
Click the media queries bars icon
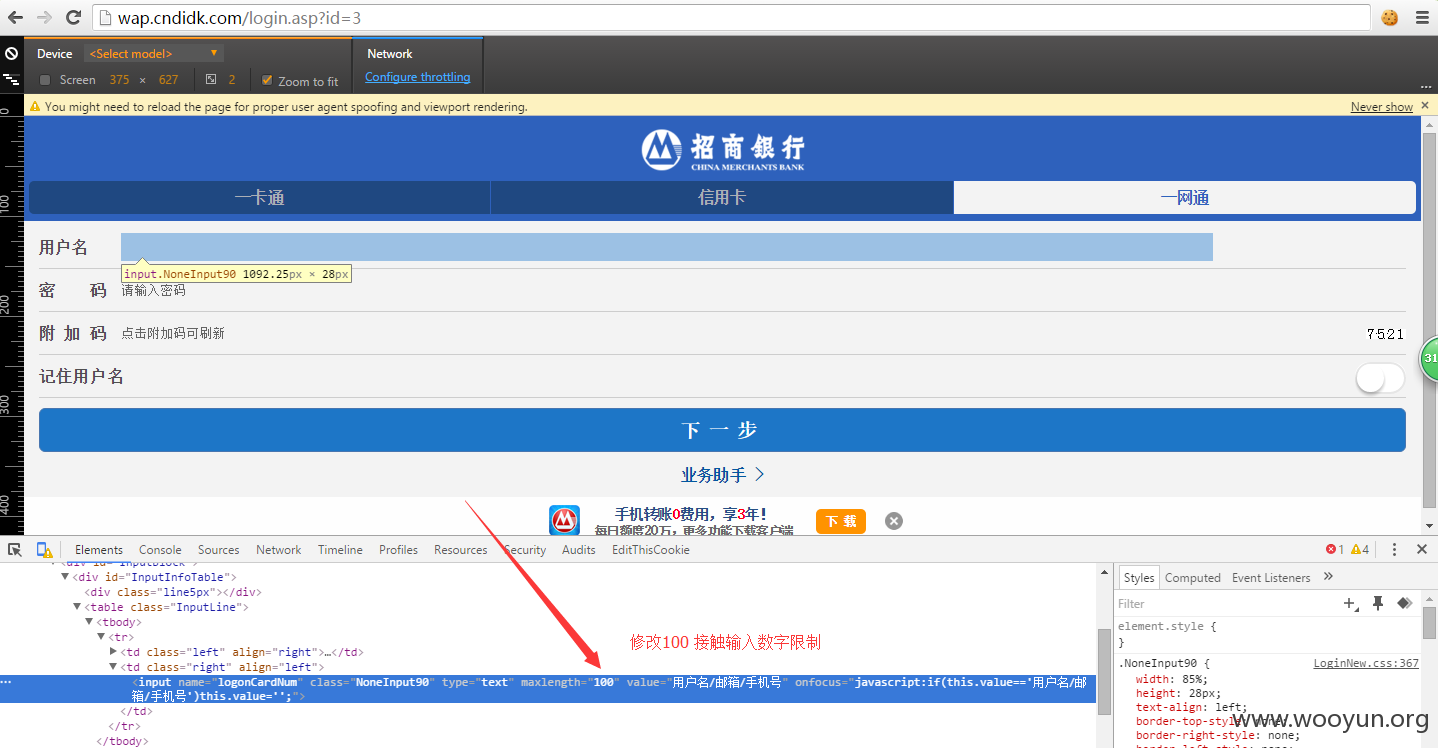[x=11, y=78]
